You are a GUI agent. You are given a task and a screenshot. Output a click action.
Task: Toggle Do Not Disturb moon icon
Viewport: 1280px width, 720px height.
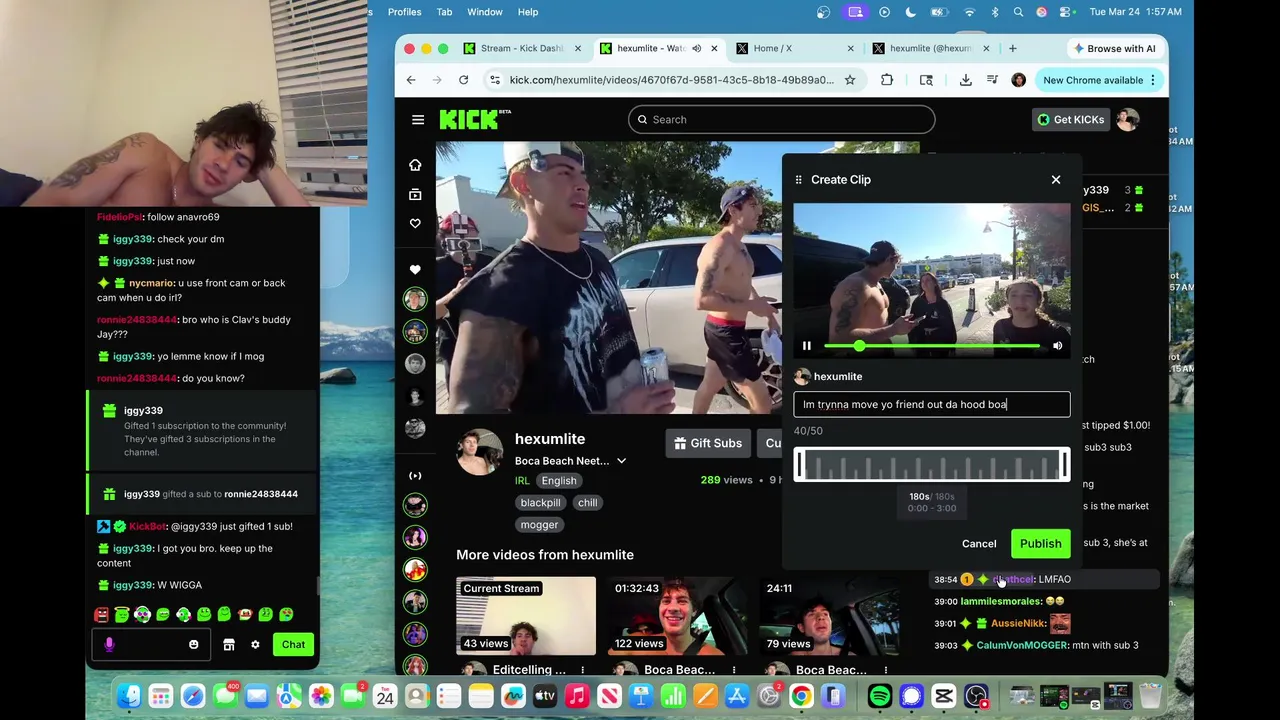point(911,12)
